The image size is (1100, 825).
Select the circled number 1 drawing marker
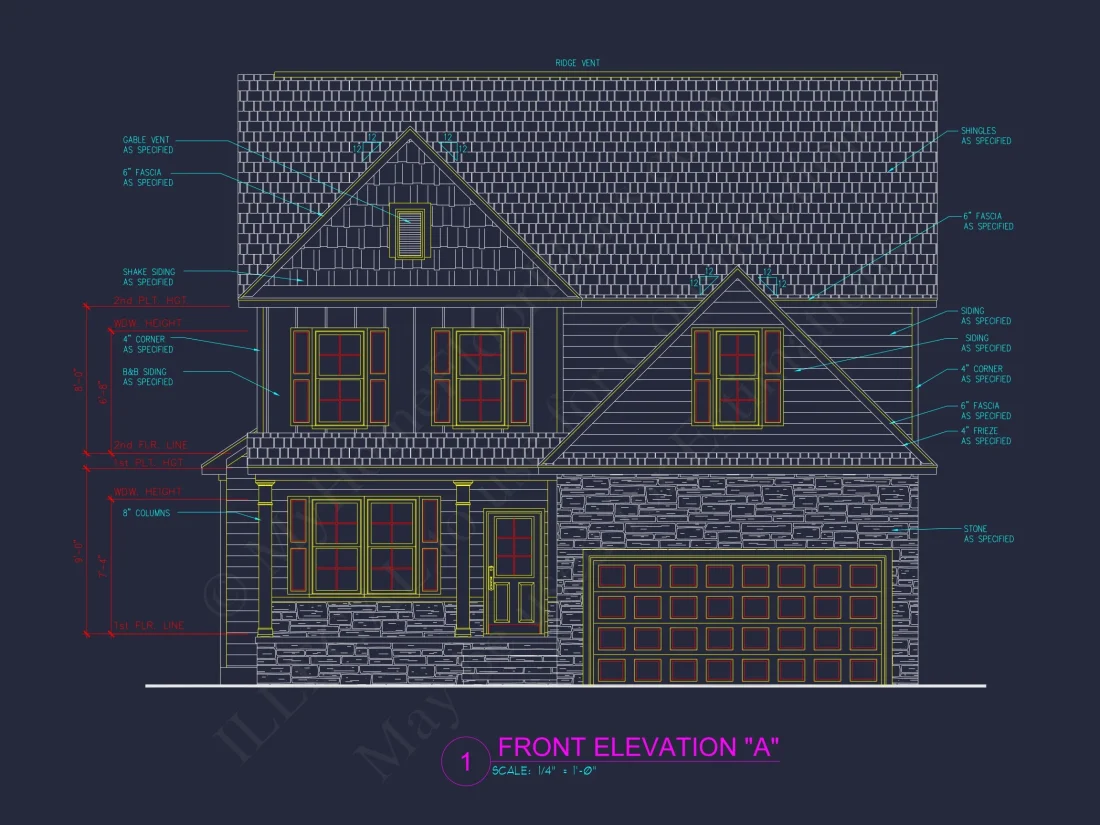465,763
